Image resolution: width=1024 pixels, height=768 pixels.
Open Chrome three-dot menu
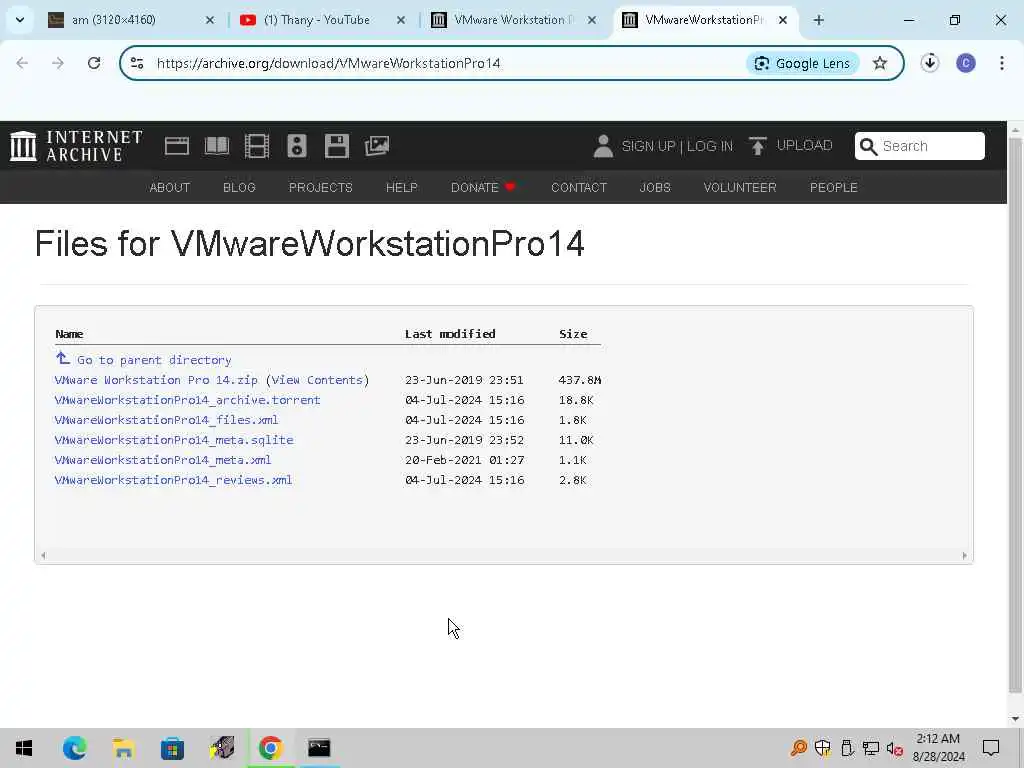tap(1001, 63)
